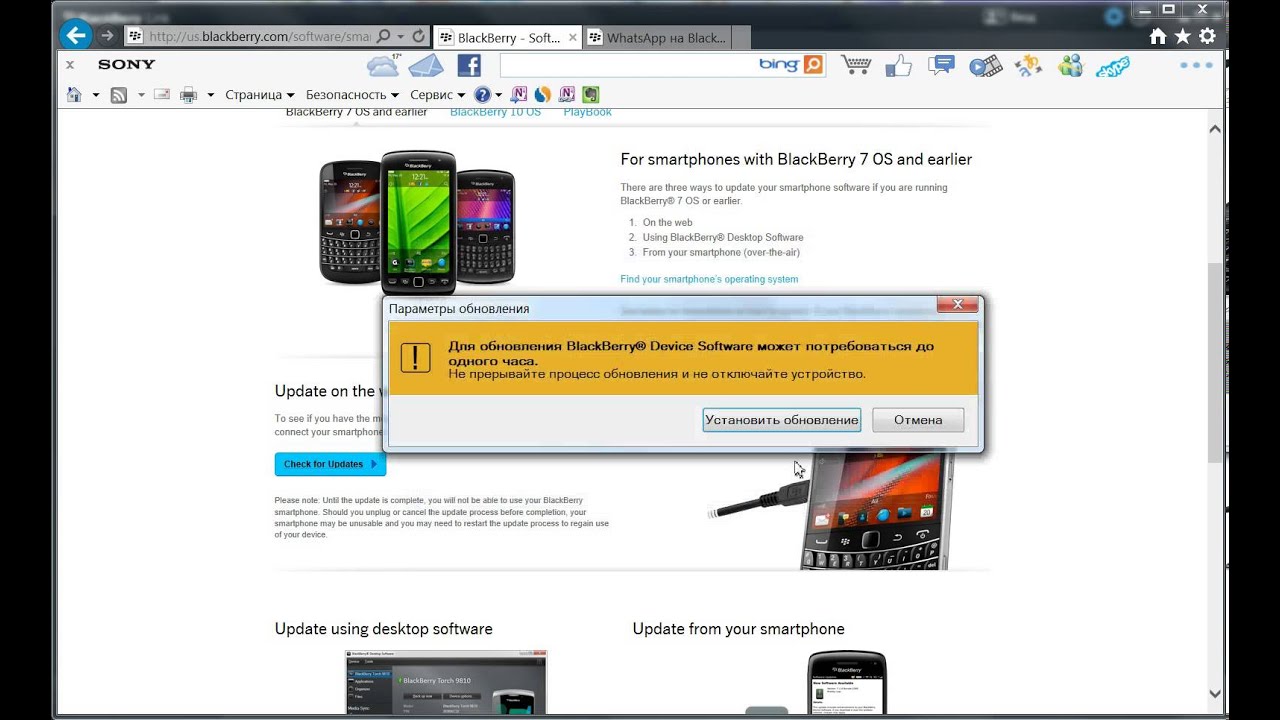Open the video film toolbar icon
This screenshot has height=720, width=1280.
985,66
